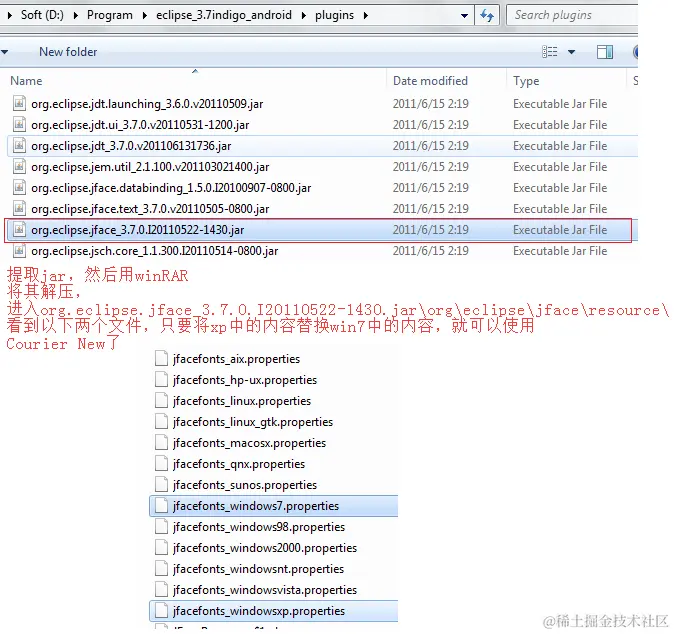674x634 pixels.
Task: Click the file icon of jfacefonts_macosx.properties
Action: click(161, 443)
